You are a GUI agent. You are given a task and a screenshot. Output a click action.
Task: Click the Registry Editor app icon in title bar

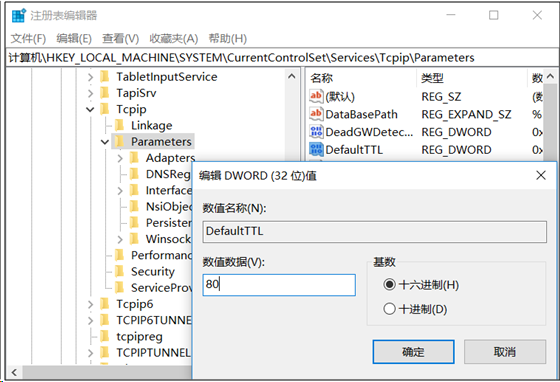point(19,15)
